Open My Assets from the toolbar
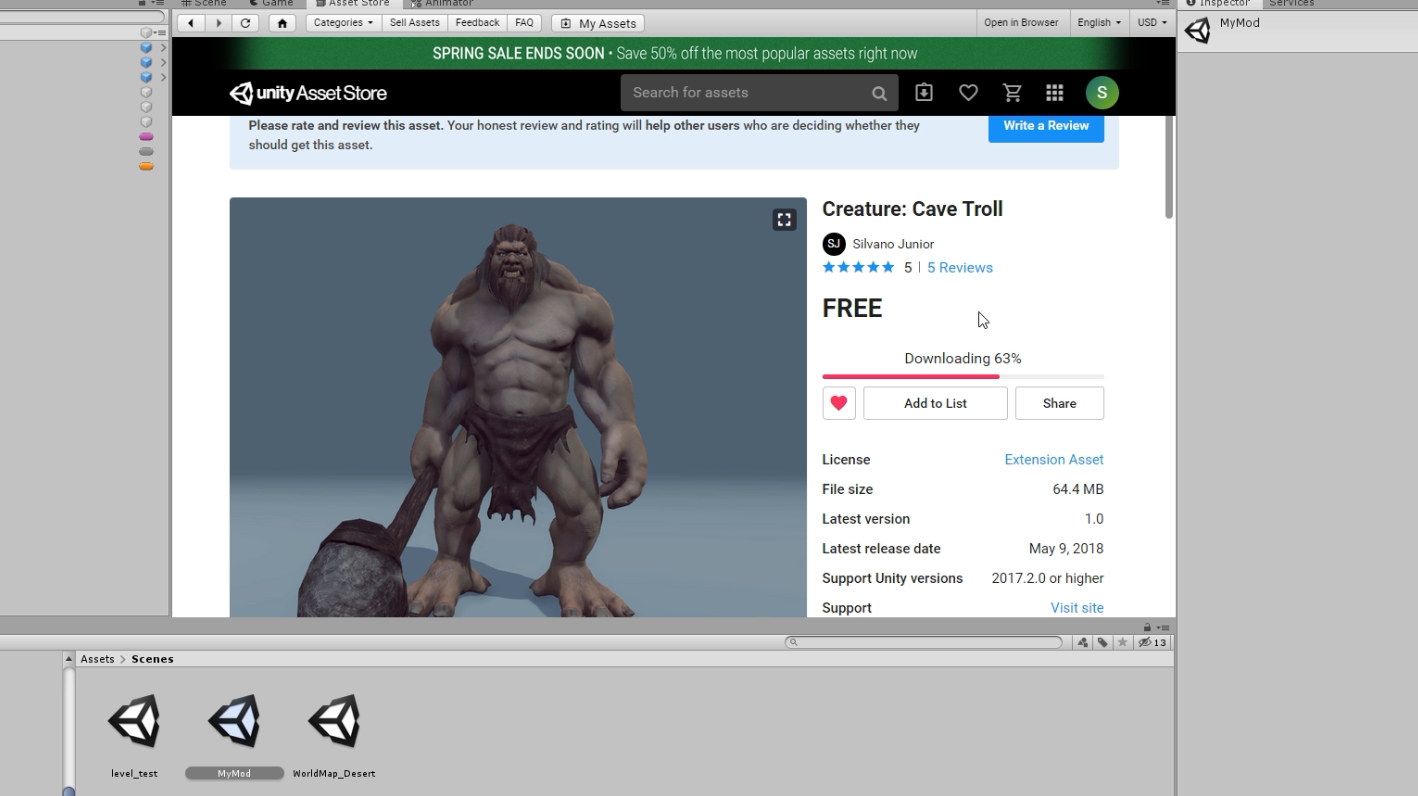 click(x=598, y=23)
